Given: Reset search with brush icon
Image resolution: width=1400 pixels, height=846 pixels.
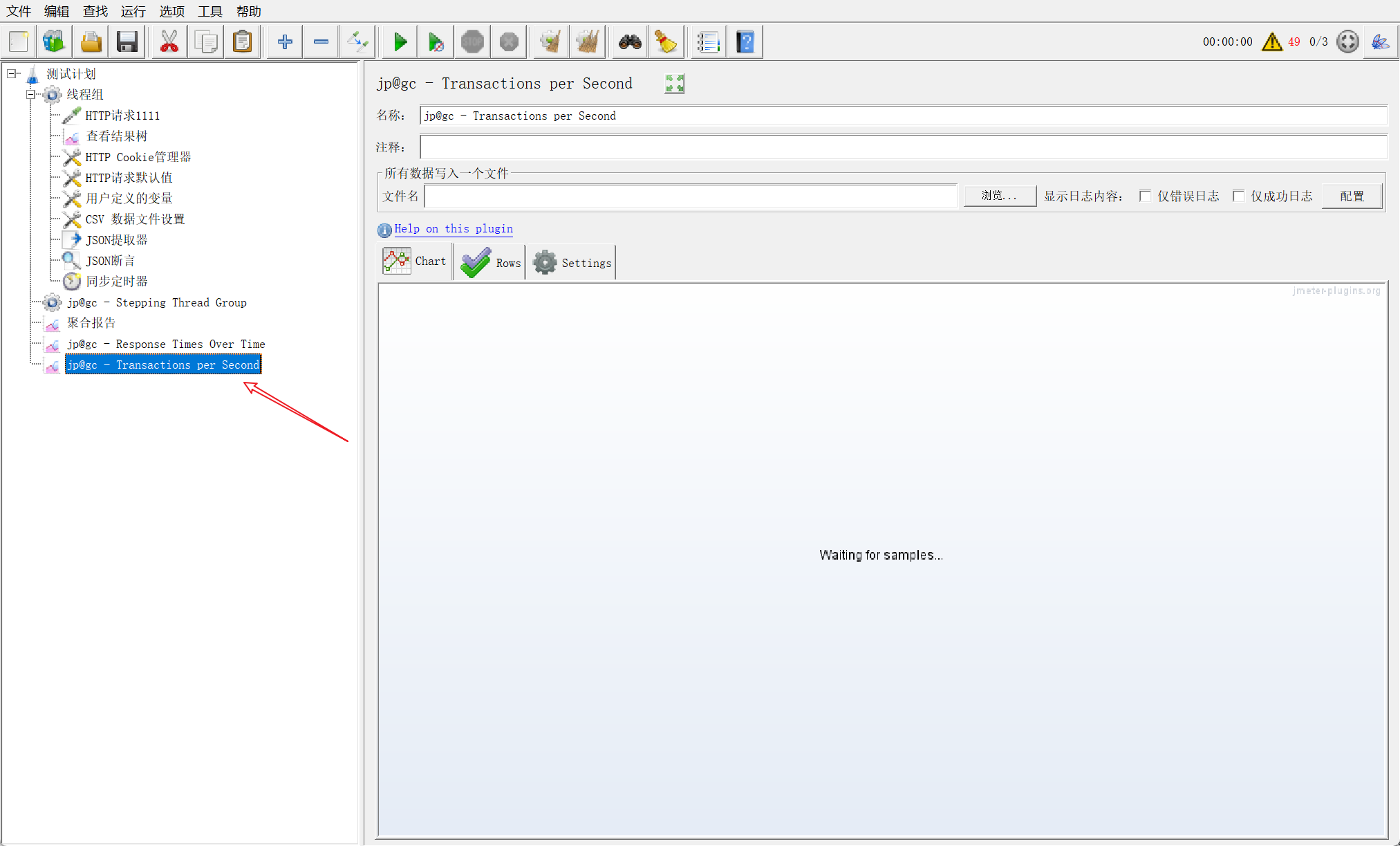Looking at the screenshot, I should tap(666, 42).
